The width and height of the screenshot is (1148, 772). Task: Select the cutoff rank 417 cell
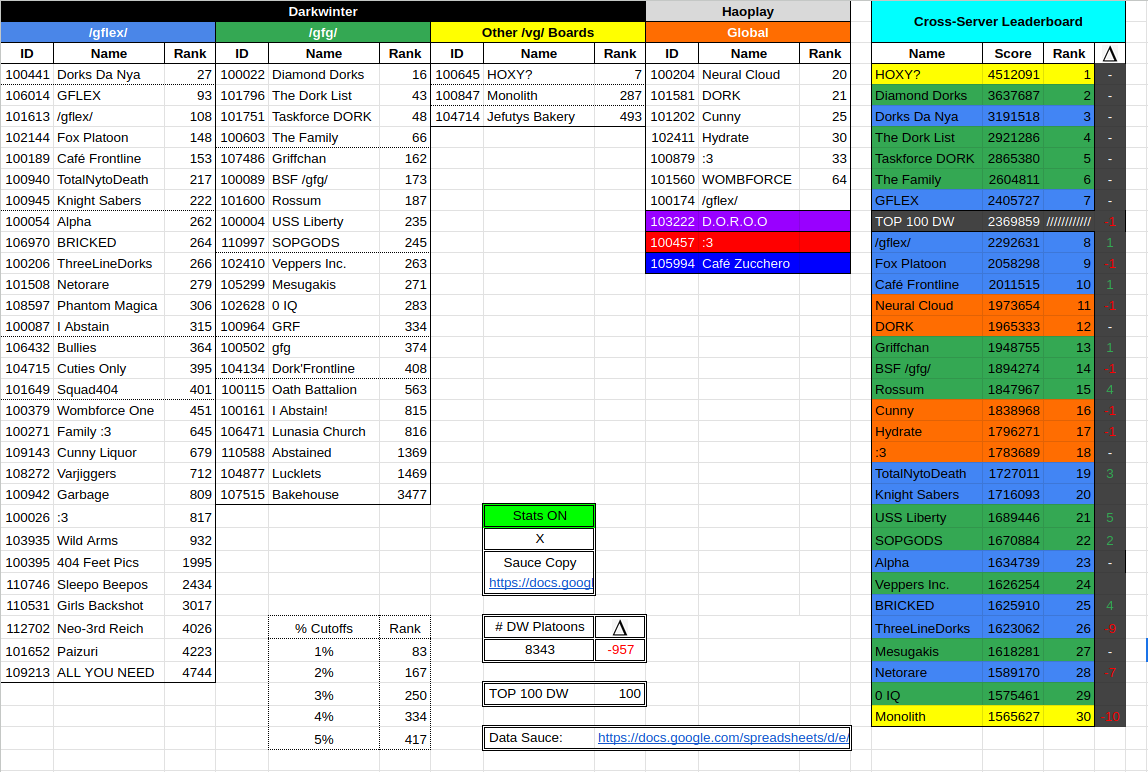click(x=405, y=739)
